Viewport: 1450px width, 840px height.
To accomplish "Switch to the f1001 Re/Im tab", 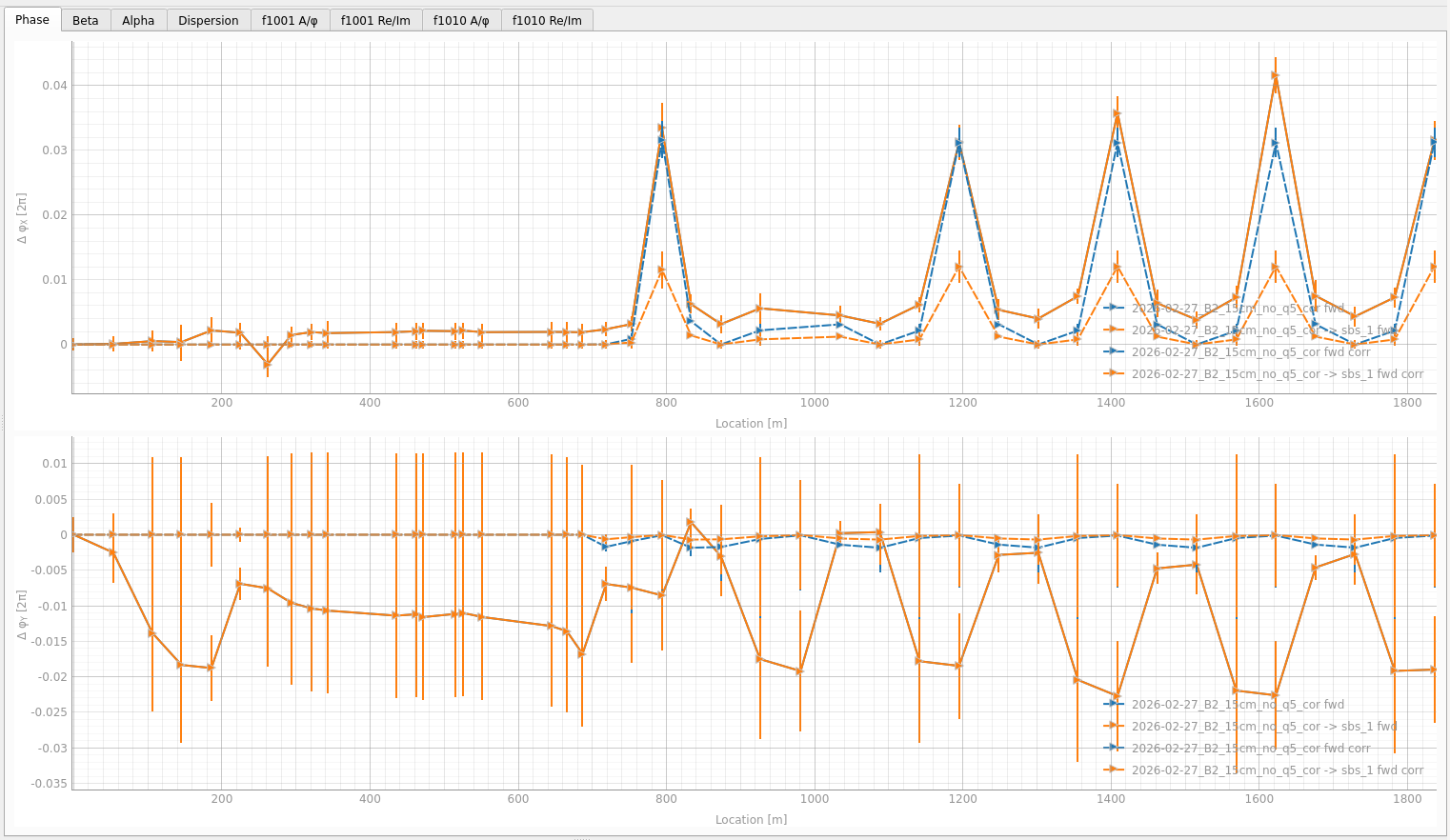I will 375,20.
